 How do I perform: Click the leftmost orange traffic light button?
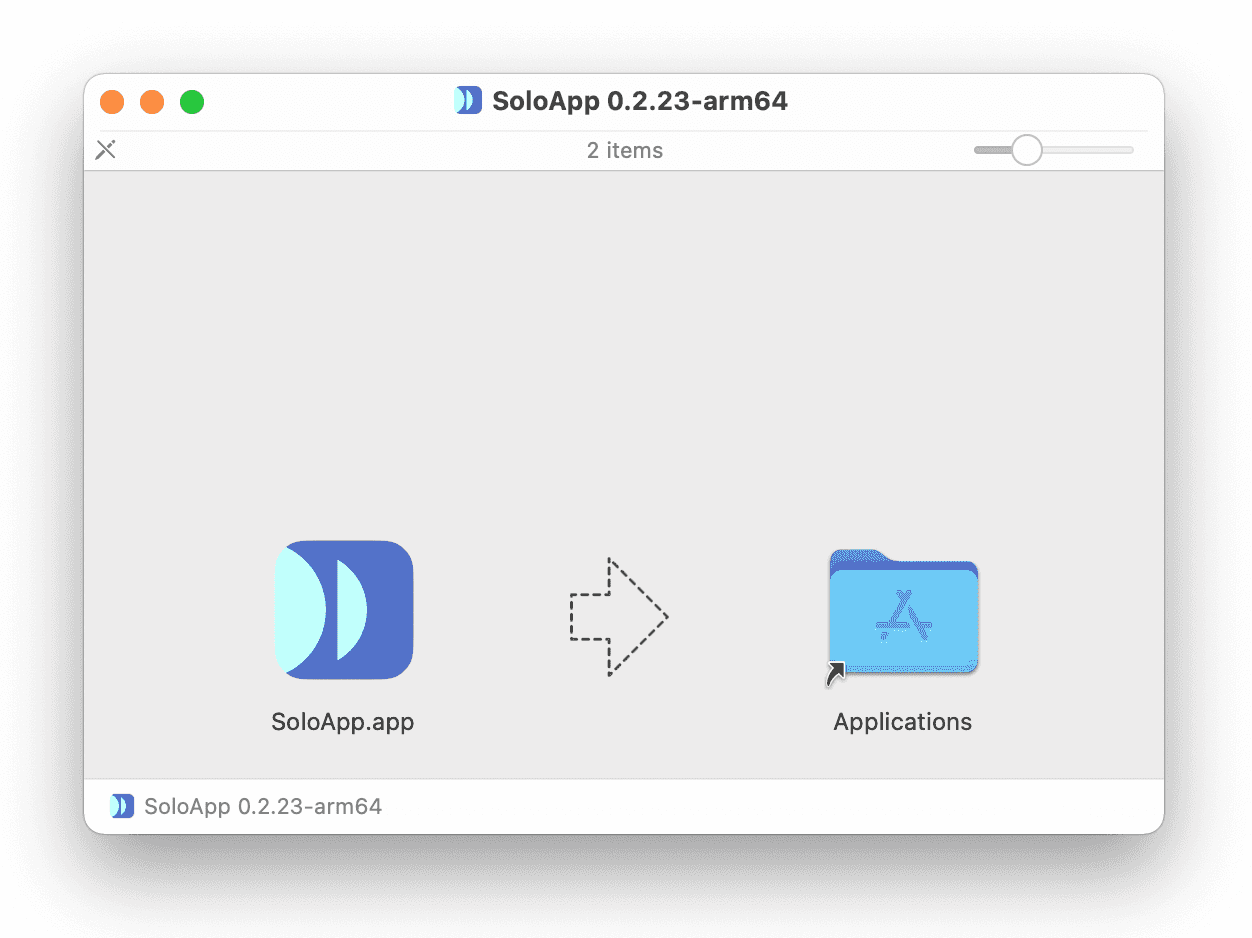click(x=112, y=101)
